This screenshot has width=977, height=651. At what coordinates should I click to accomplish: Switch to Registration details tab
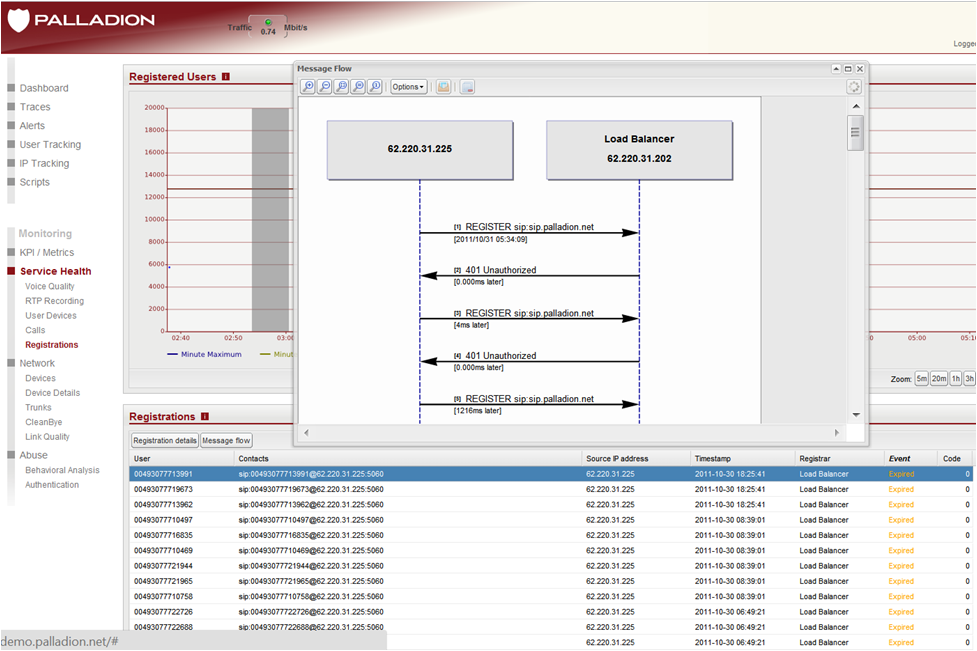click(x=164, y=440)
